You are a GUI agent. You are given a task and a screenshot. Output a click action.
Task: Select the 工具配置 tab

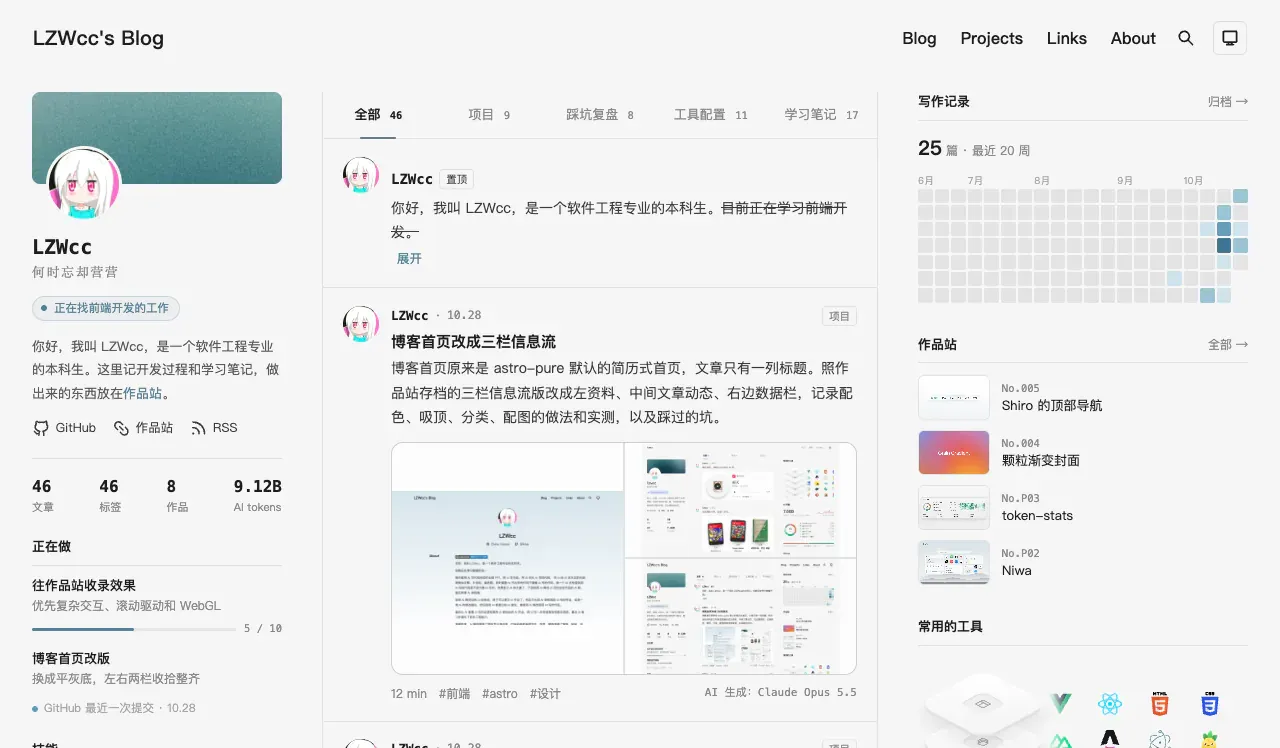[x=711, y=115]
